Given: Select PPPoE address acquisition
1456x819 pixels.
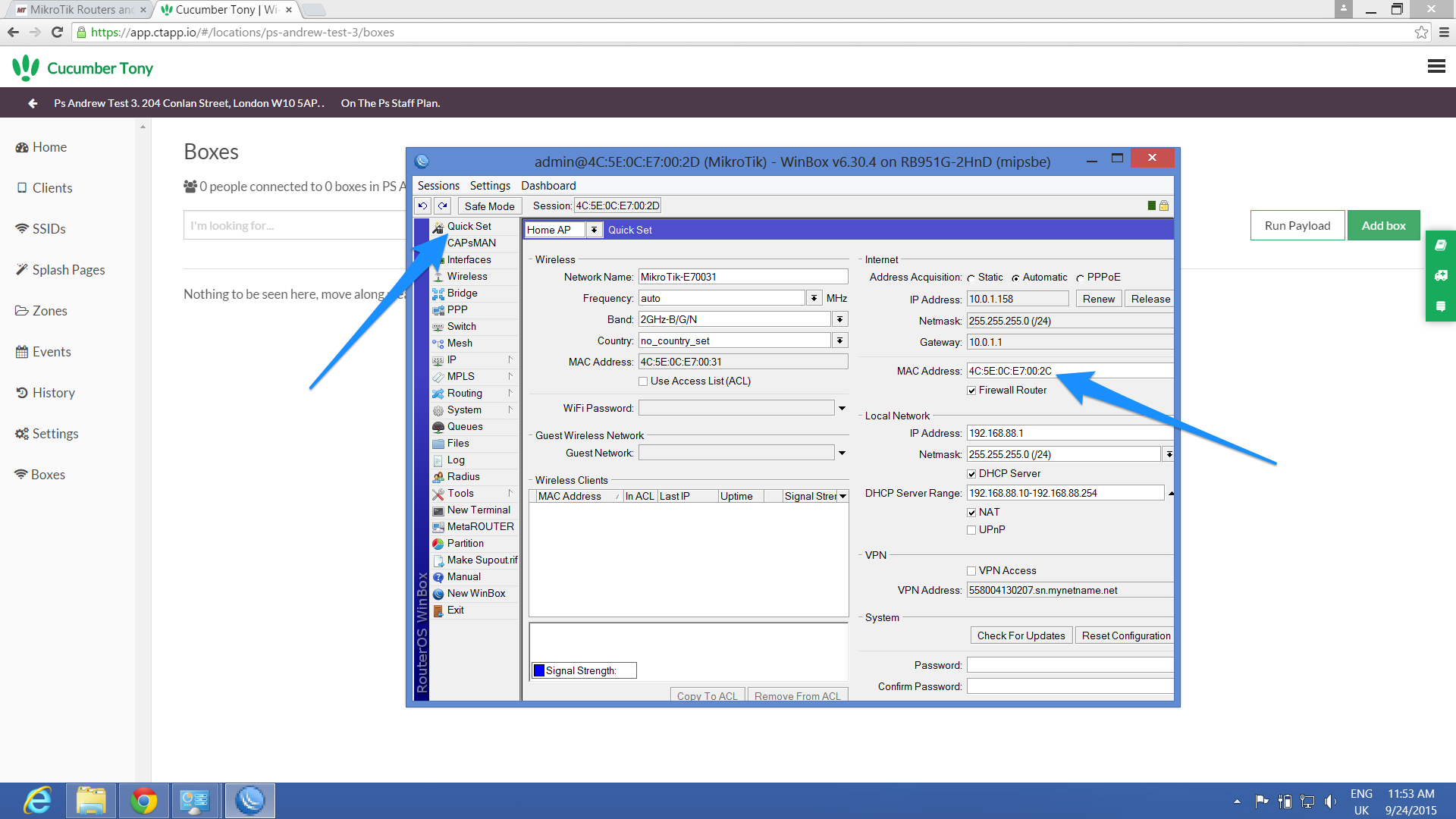Looking at the screenshot, I should click(x=1080, y=278).
